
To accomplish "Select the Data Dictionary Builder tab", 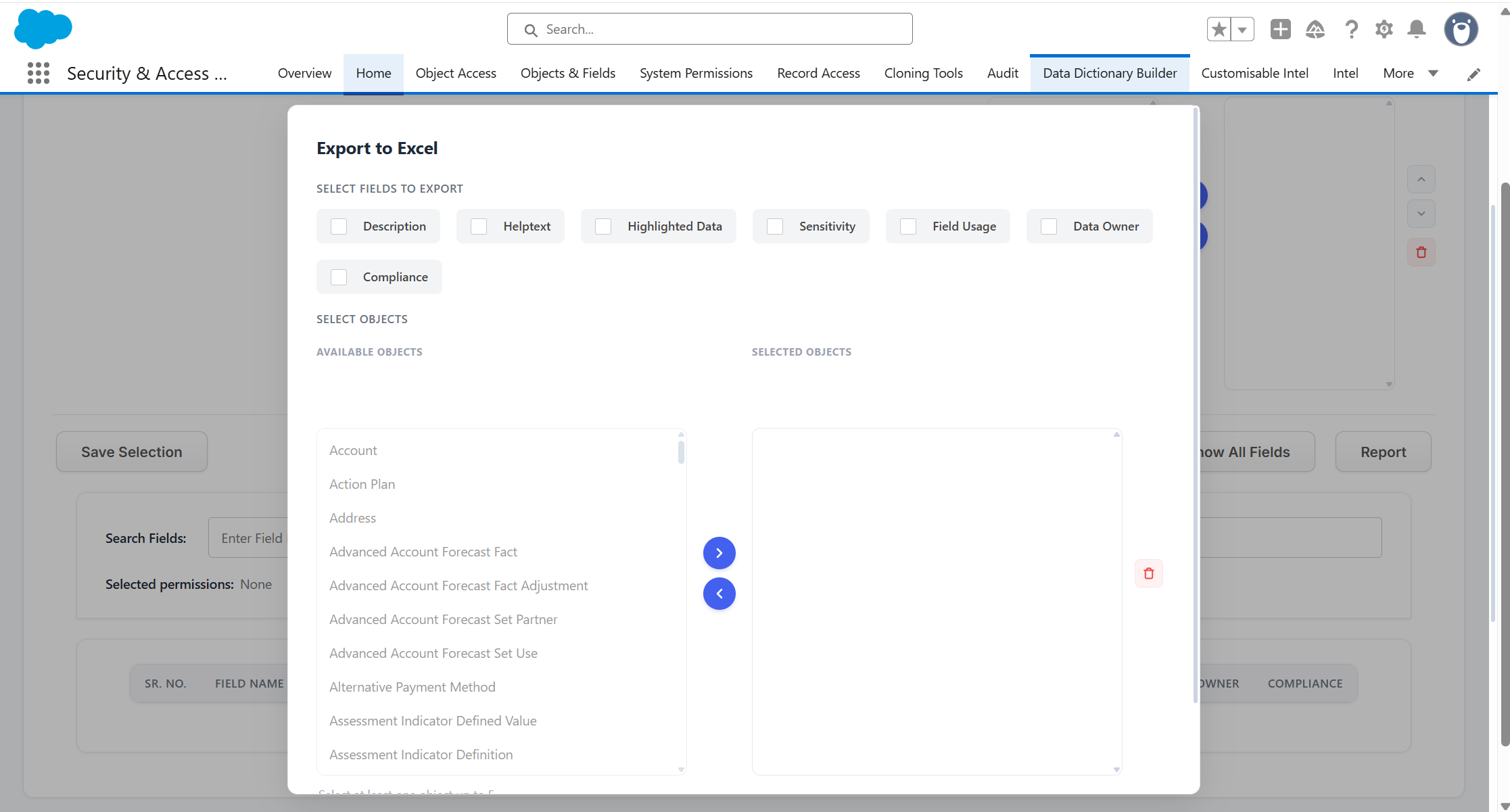I will [1110, 73].
